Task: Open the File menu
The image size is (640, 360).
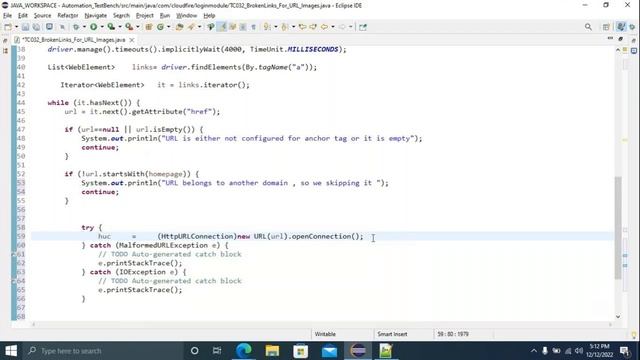Action: (x=7, y=16)
